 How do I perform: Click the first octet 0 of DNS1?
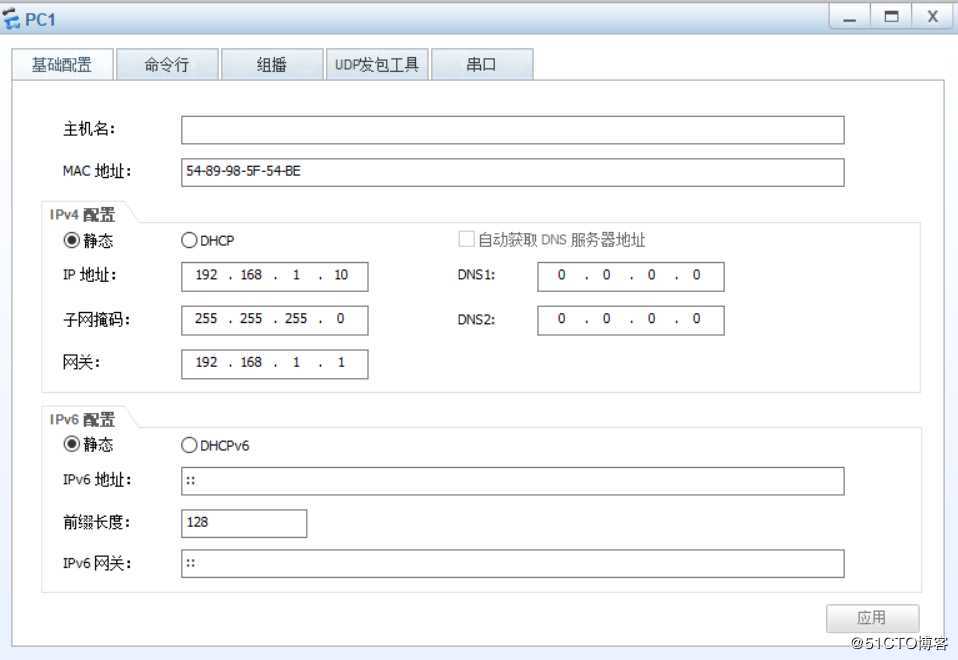[x=561, y=275]
